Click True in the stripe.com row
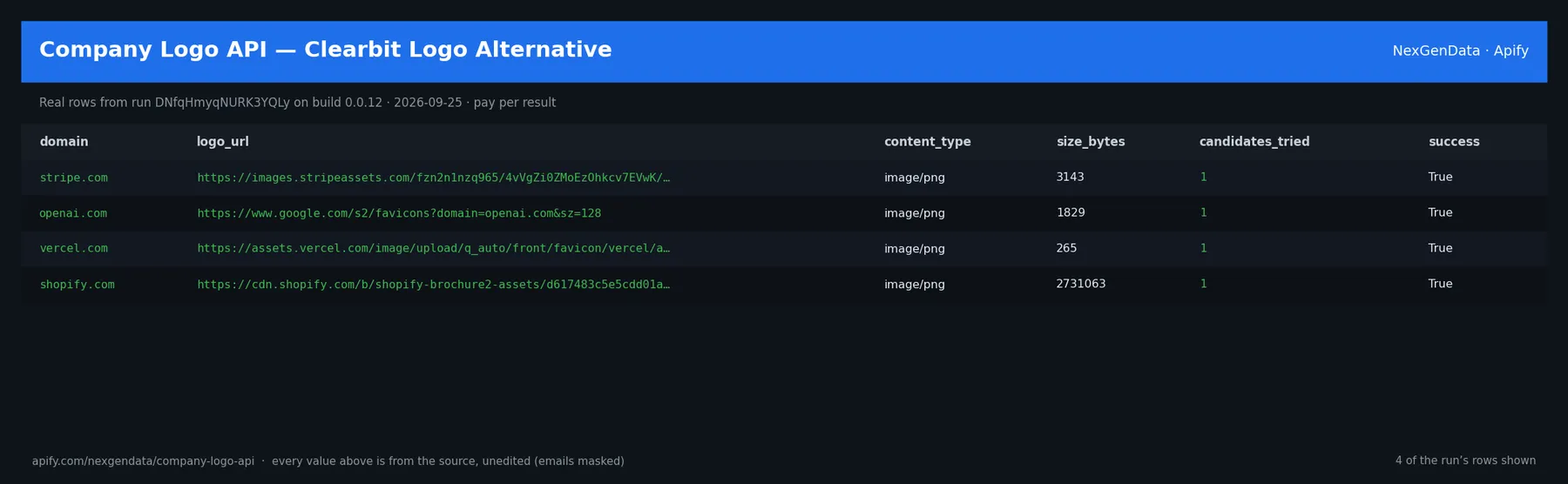Image resolution: width=1568 pixels, height=484 pixels. (x=1440, y=177)
